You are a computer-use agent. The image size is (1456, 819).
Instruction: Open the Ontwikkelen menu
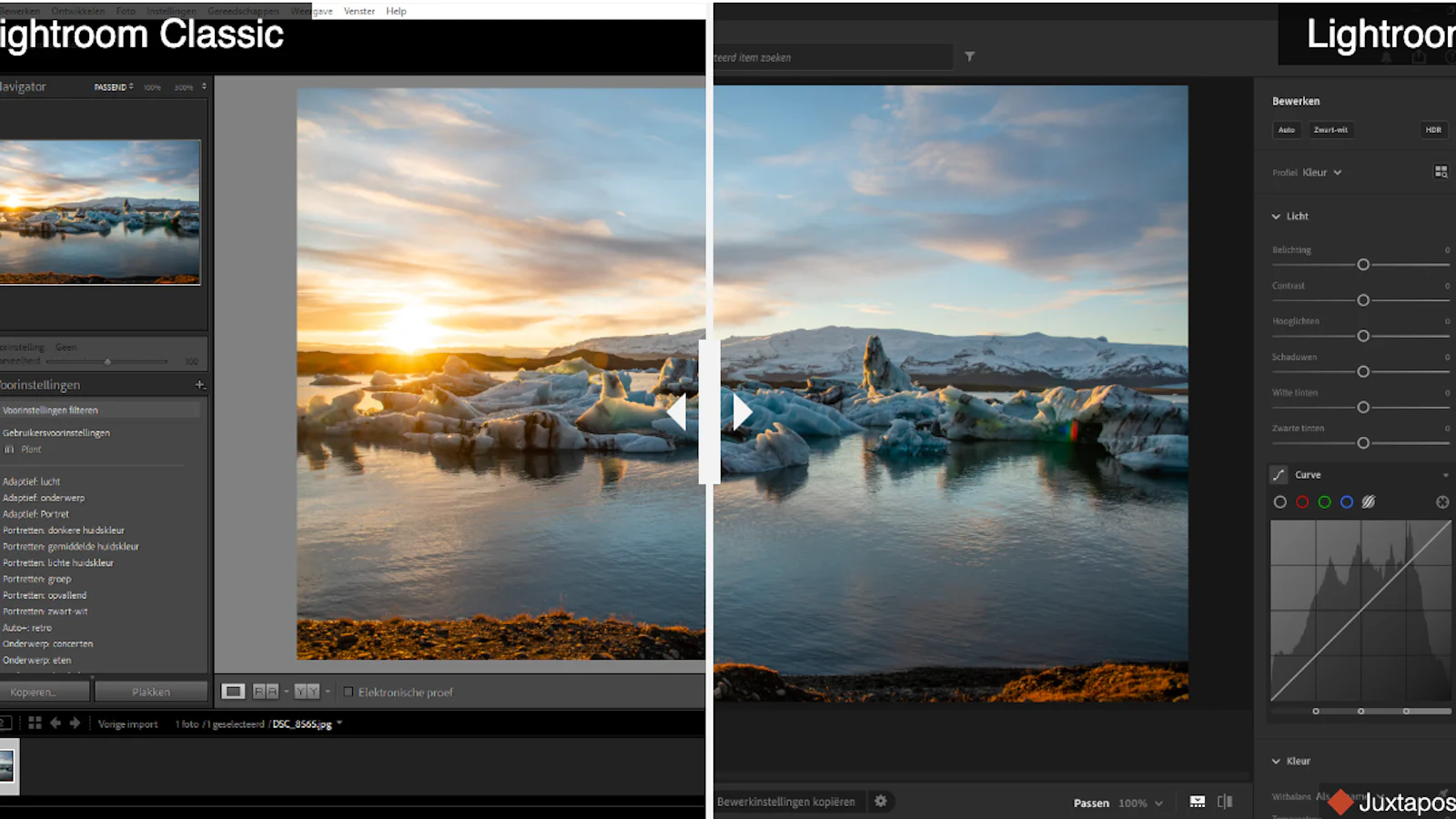coord(77,11)
